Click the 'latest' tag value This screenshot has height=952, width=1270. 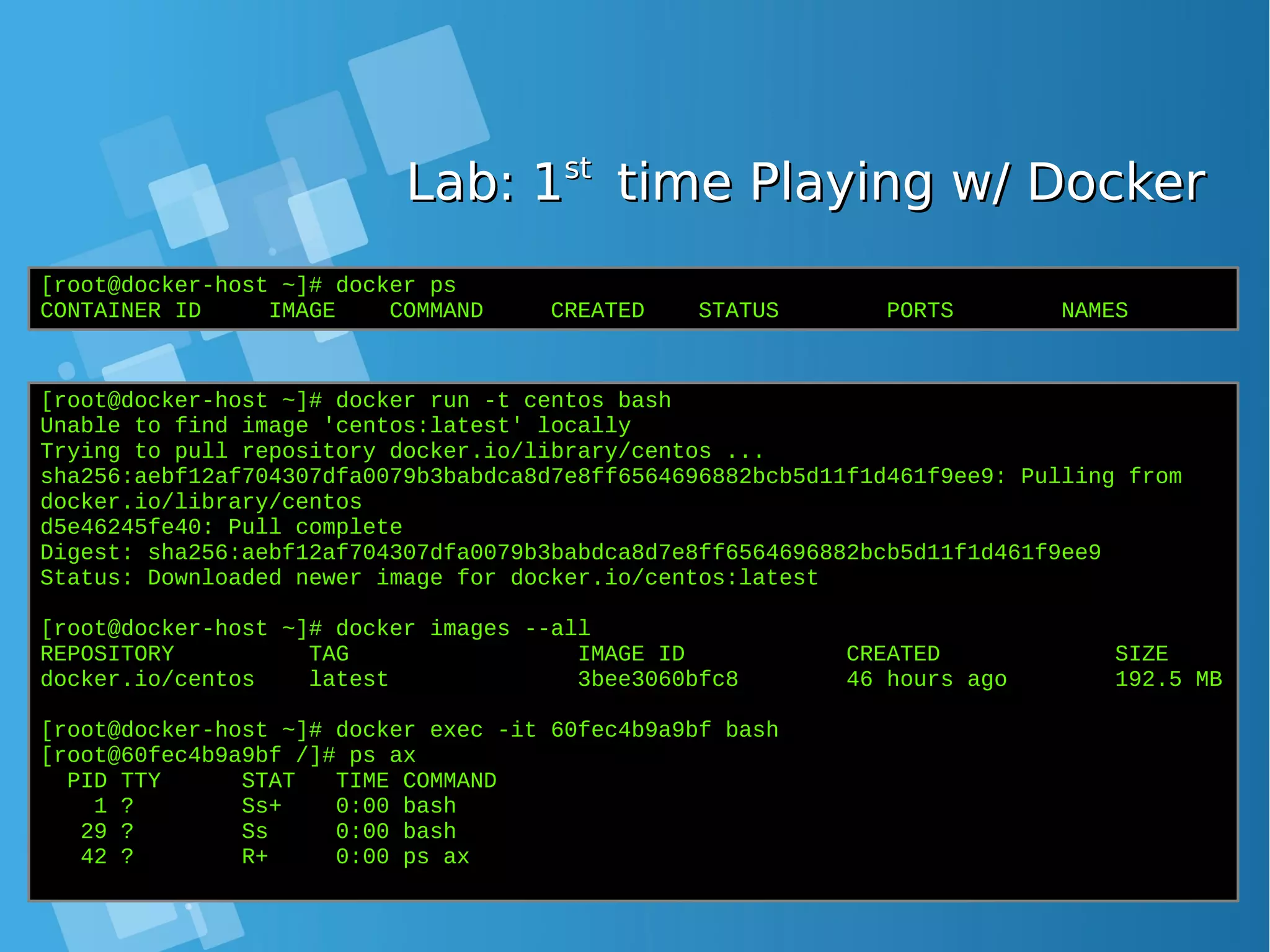click(x=349, y=679)
